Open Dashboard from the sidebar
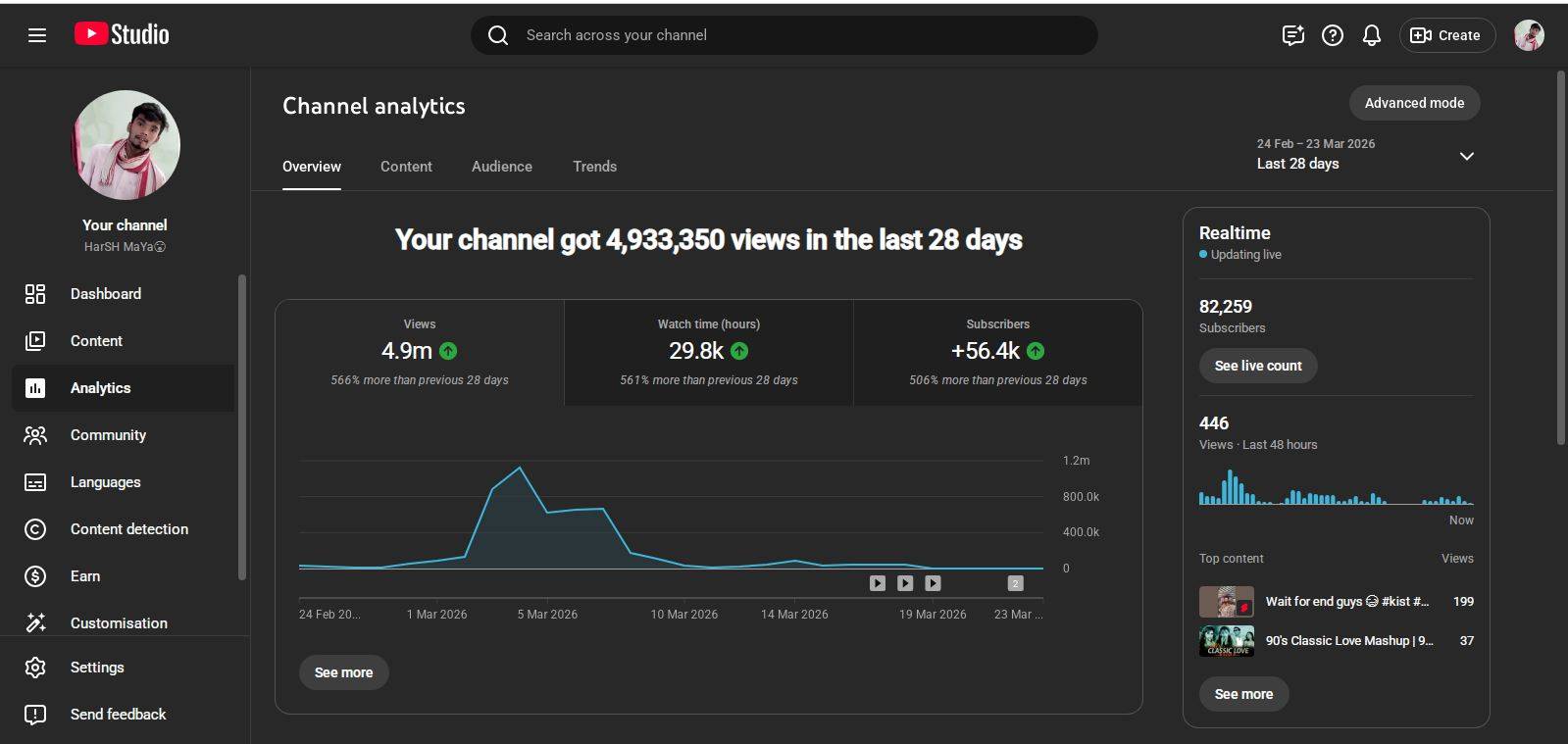This screenshot has height=744, width=1568. pyautogui.click(x=106, y=294)
